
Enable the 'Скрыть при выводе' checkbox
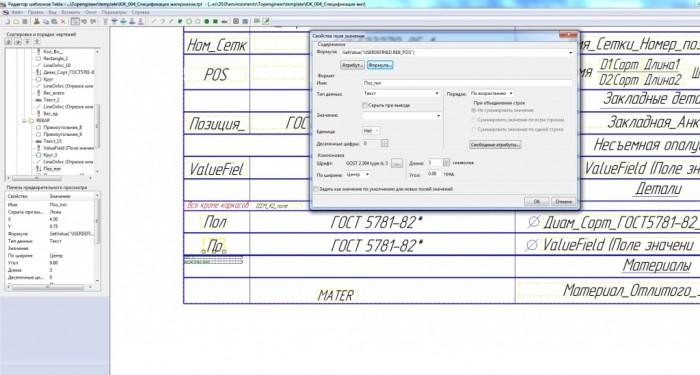point(365,105)
